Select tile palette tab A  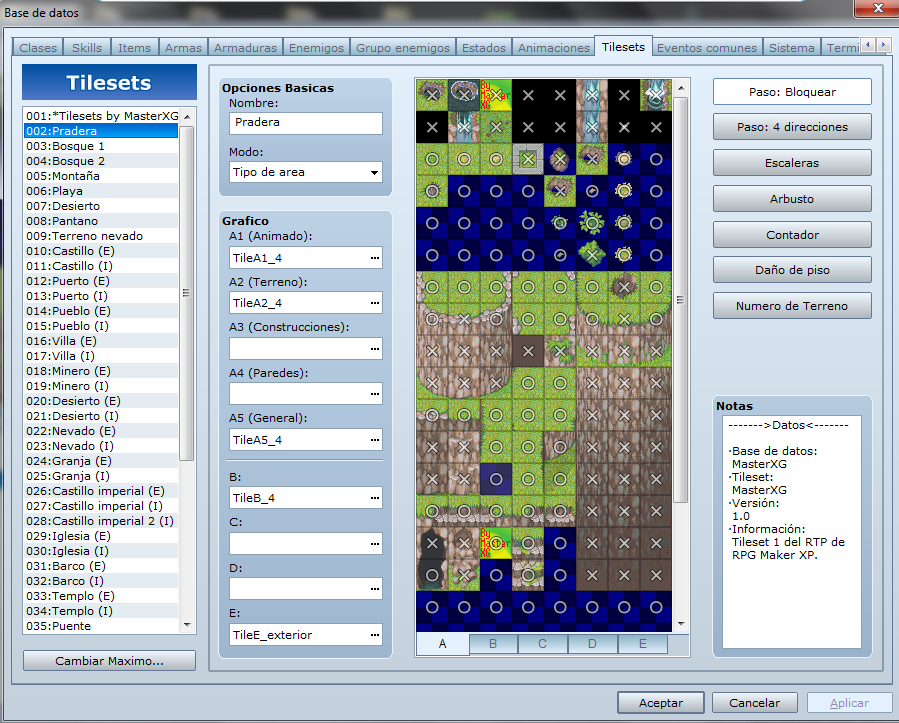[443, 643]
